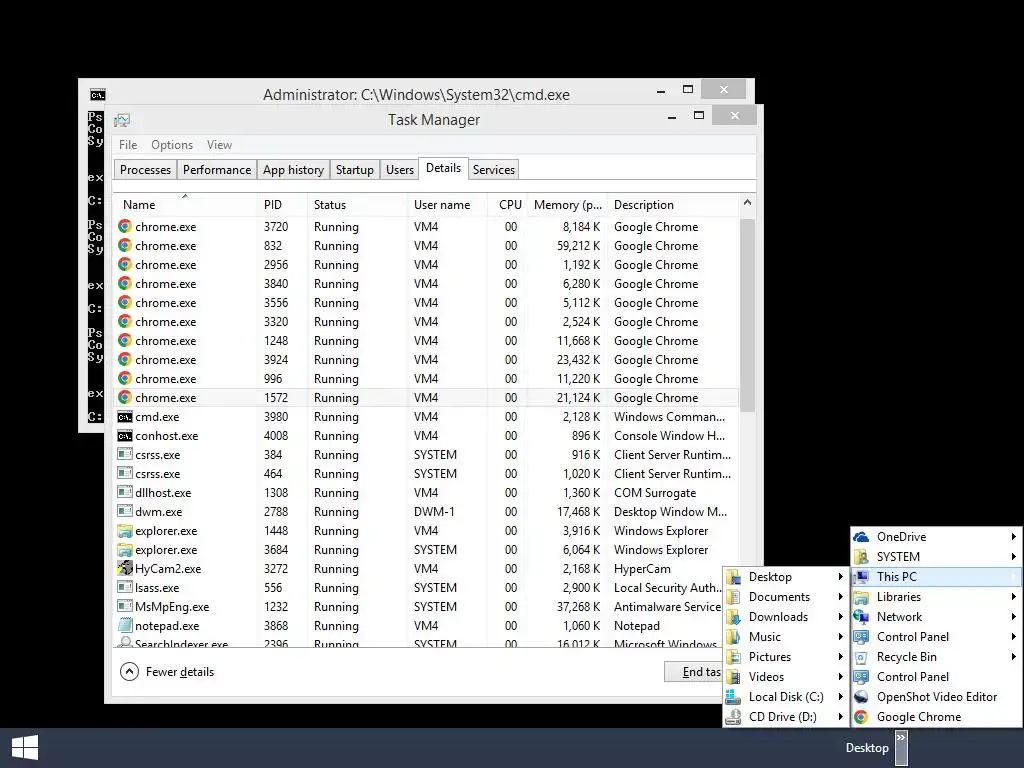1024x768 pixels.
Task: Sort by the Name column header
Action: coord(185,204)
